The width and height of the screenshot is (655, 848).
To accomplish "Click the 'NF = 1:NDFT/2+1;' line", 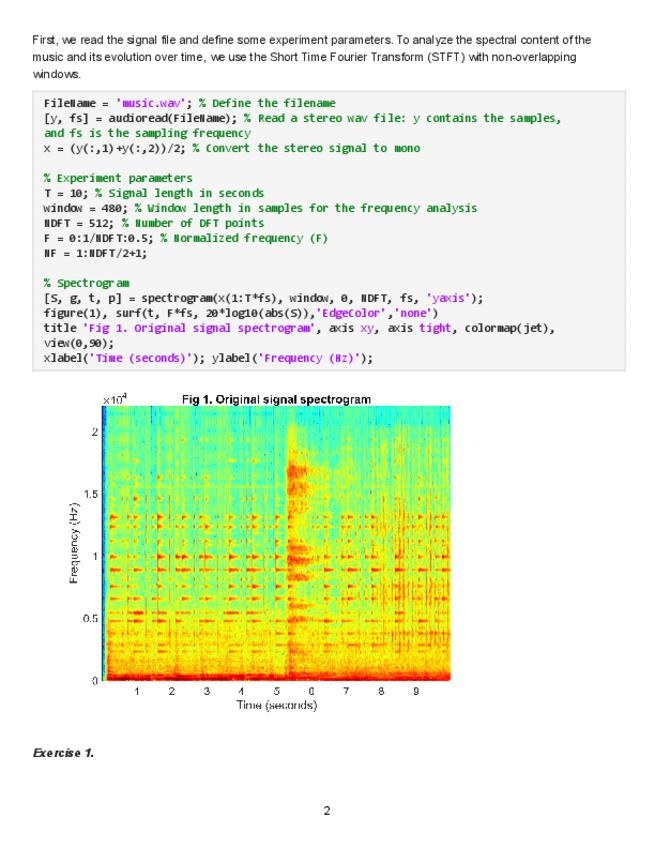I will (95, 253).
